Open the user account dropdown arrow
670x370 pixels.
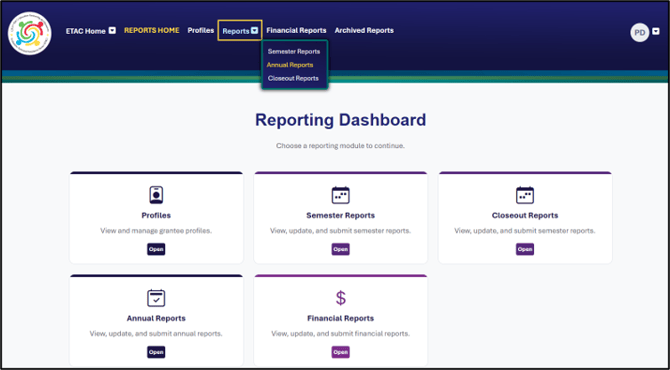point(656,32)
